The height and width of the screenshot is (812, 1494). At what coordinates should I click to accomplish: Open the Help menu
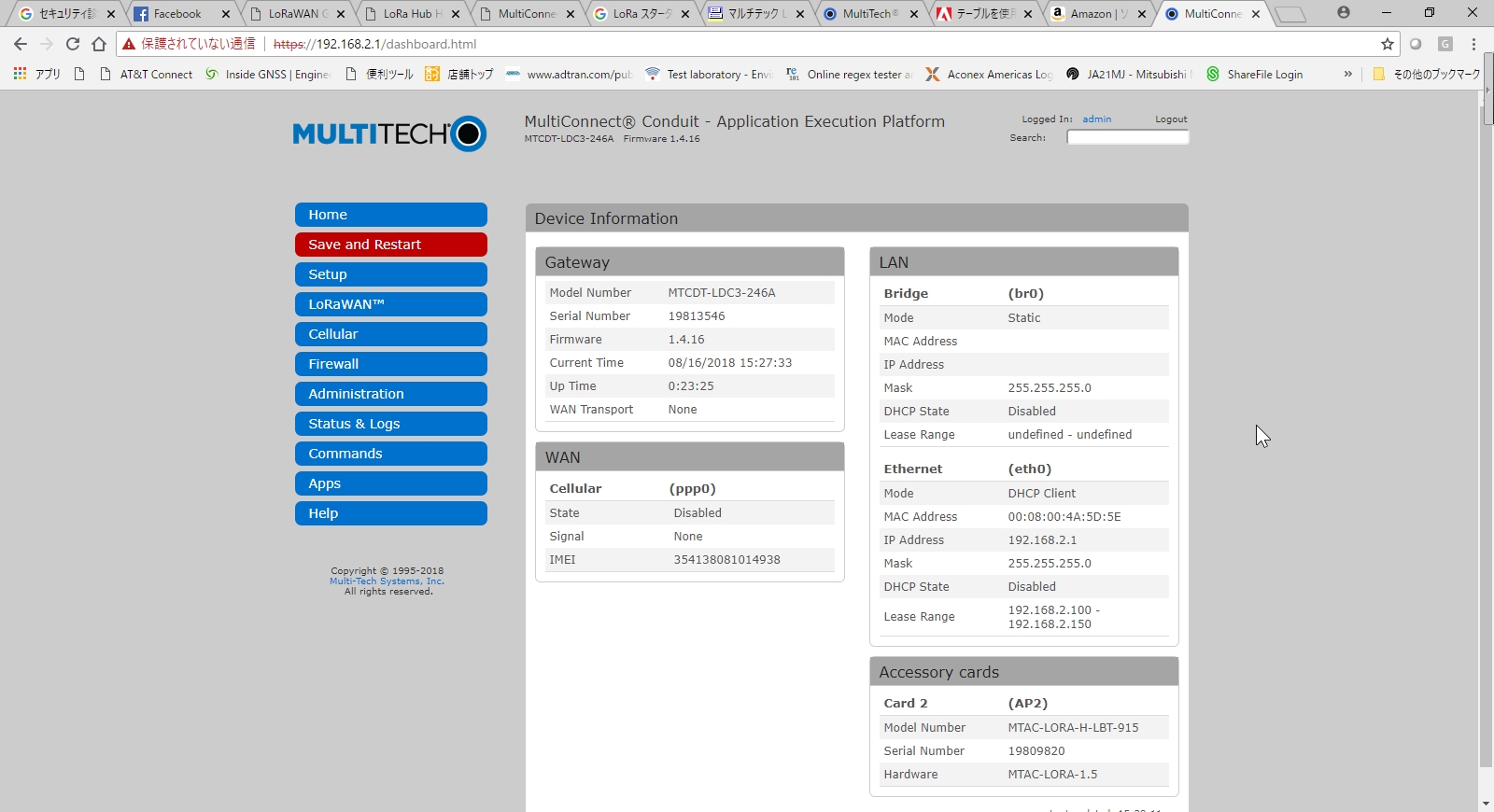390,513
